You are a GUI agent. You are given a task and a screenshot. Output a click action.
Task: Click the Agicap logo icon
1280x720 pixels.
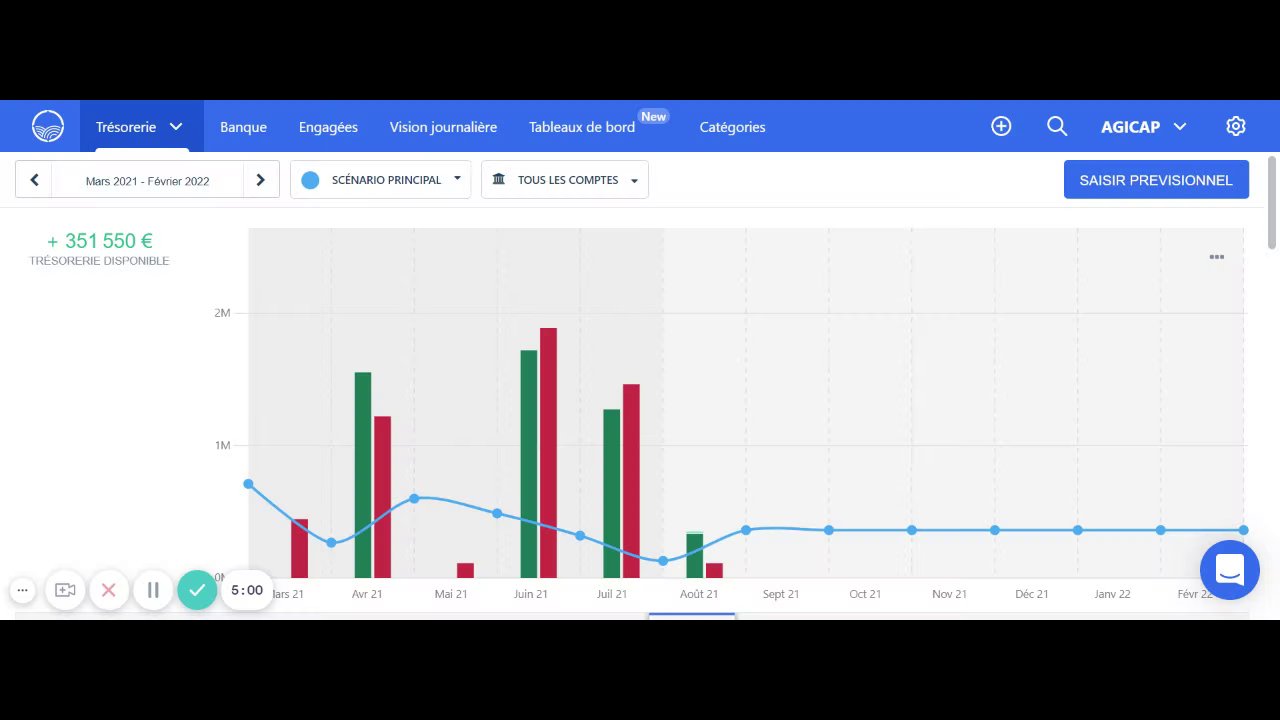pyautogui.click(x=48, y=126)
